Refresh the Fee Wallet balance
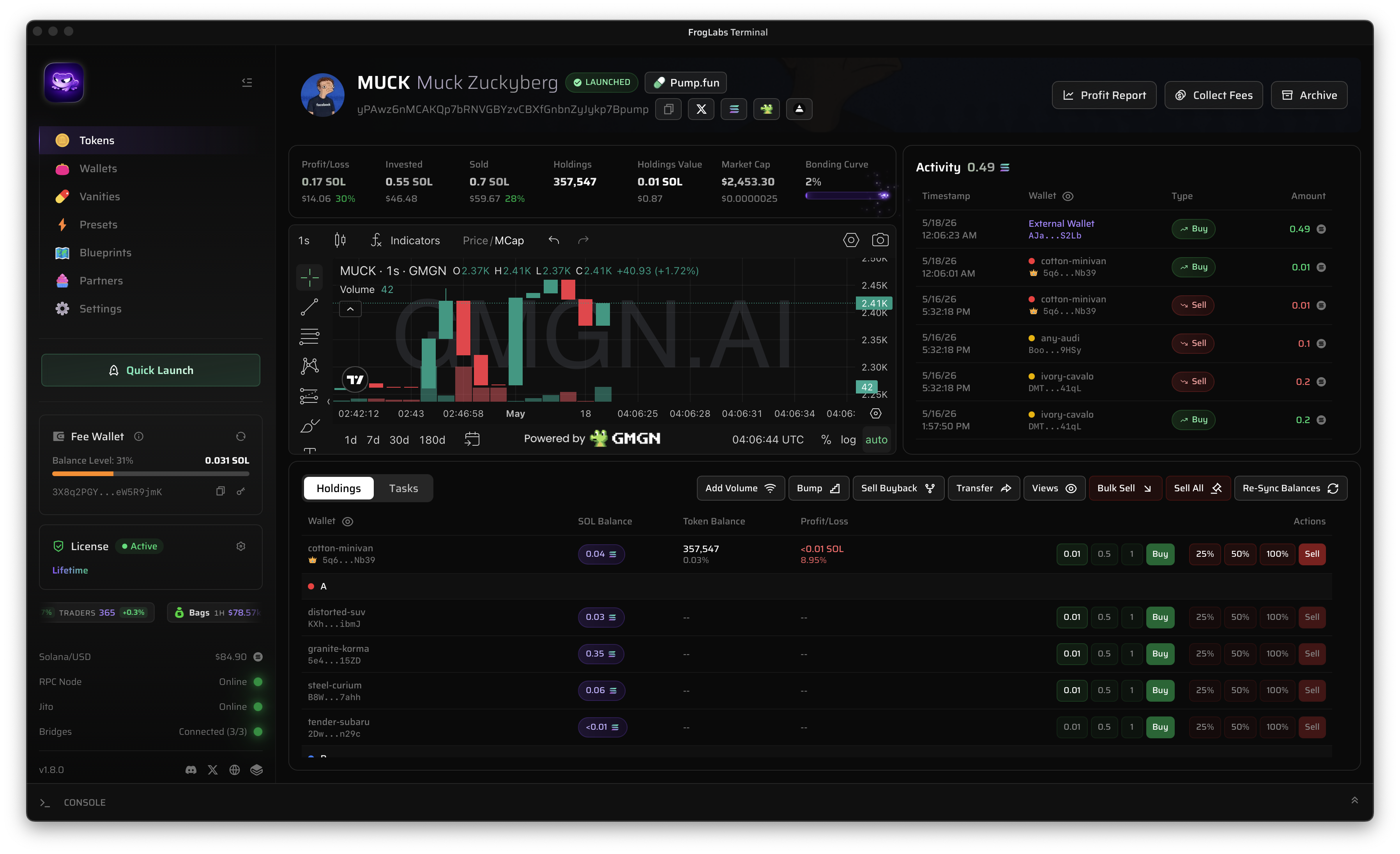 (241, 436)
